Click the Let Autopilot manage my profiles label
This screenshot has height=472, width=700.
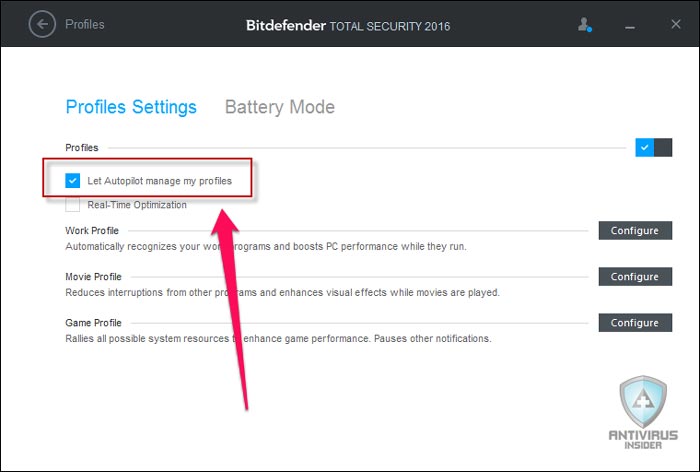160,181
